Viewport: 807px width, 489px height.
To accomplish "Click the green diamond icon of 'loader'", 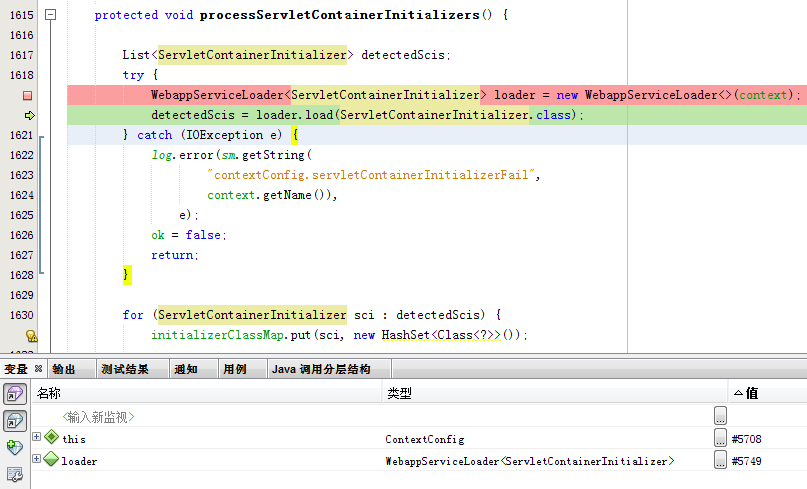I will 51,459.
